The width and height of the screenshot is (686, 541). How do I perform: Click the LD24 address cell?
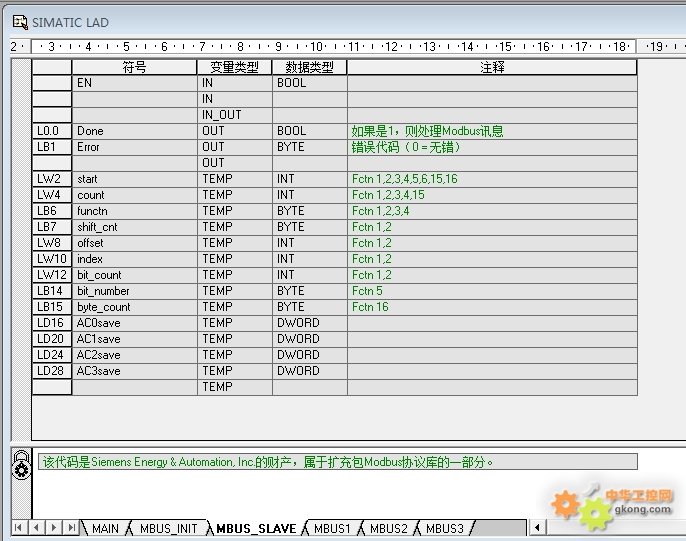[x=52, y=355]
